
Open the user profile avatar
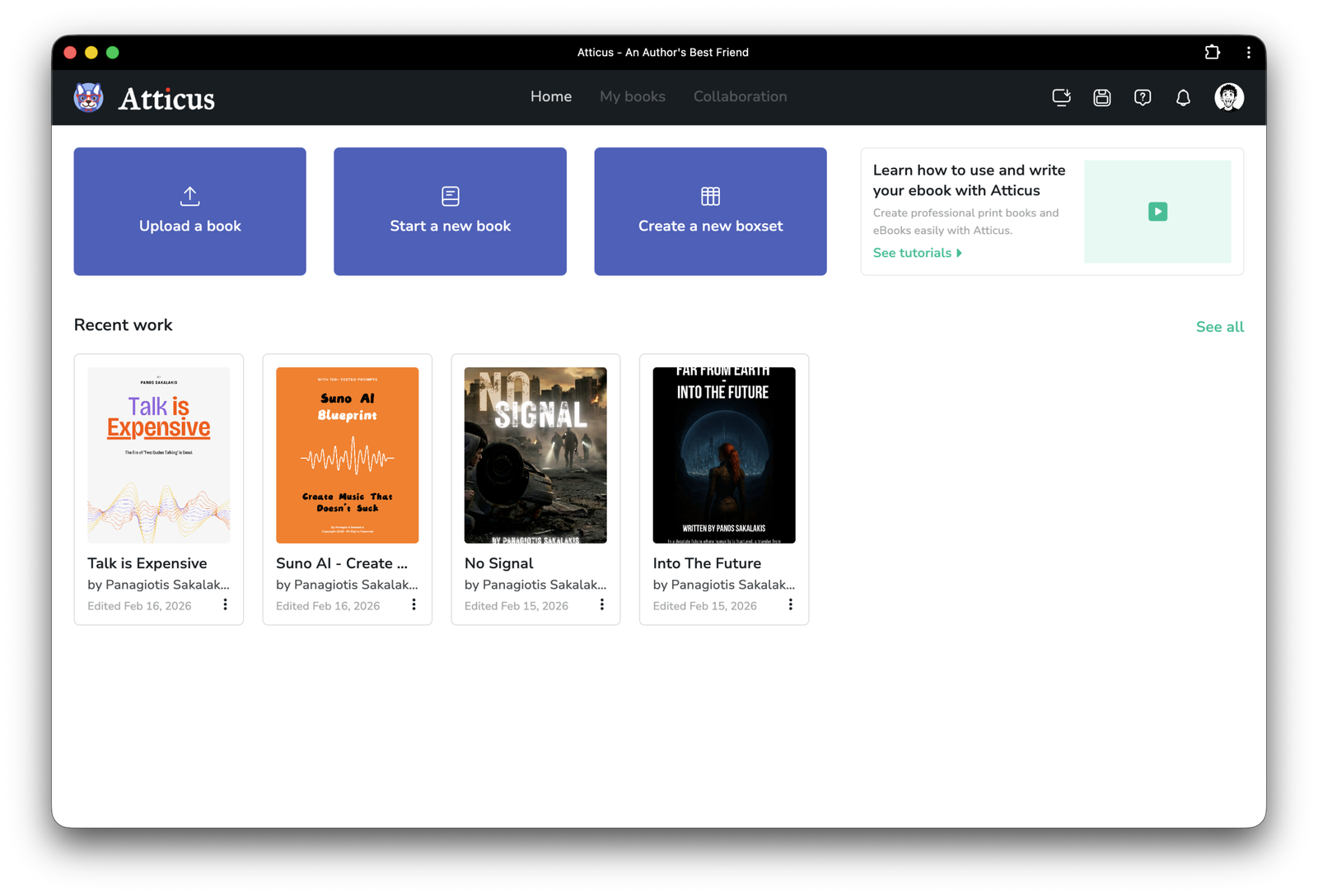coord(1228,97)
